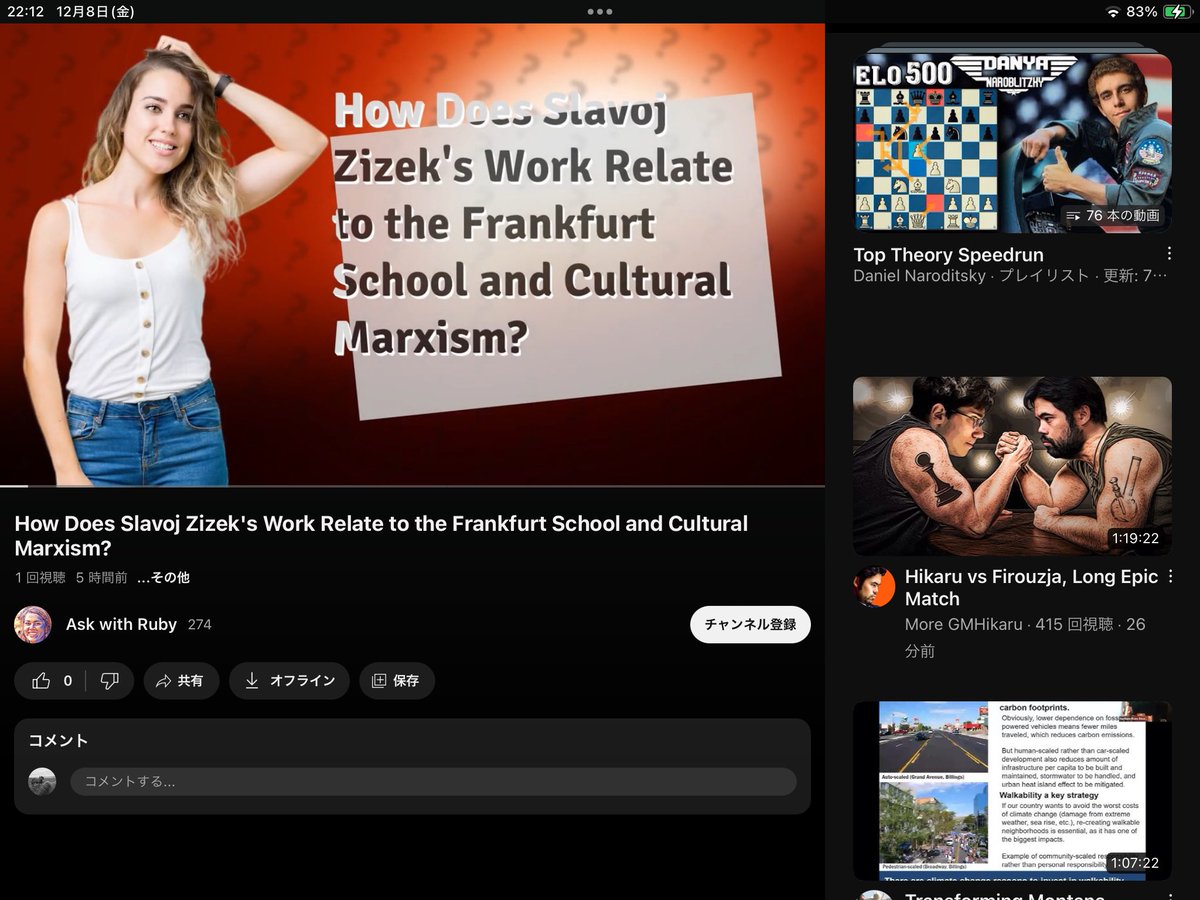Seek using the video progress bar
This screenshot has height=900, width=1200.
click(x=412, y=486)
